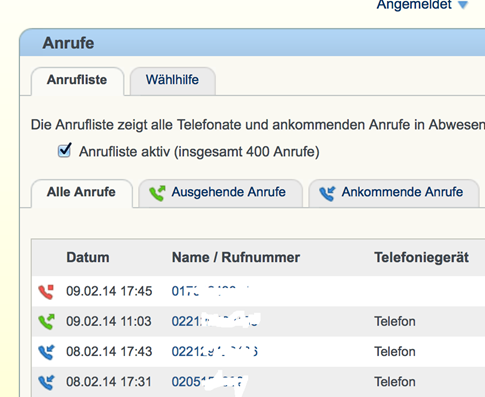Show the Alle Anrufe tab
The image size is (485, 397).
81,193
